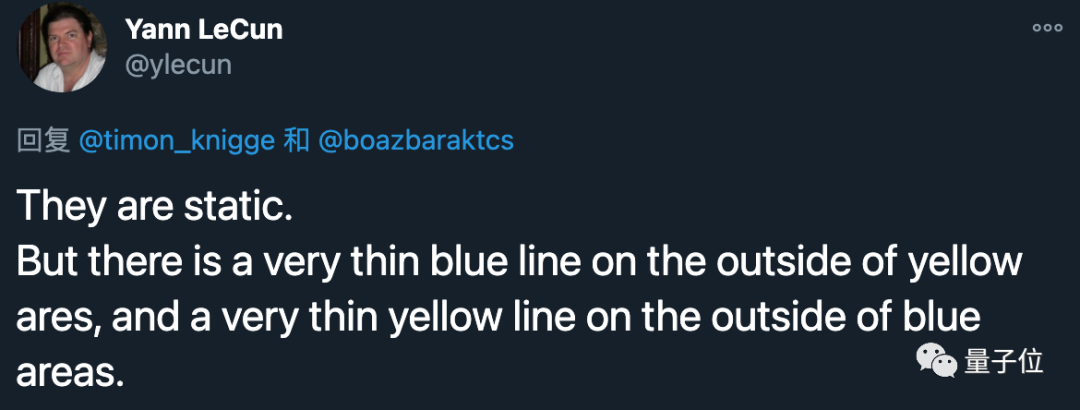
Task: Visit the @boazbaraktcs mention link
Action: 415,141
